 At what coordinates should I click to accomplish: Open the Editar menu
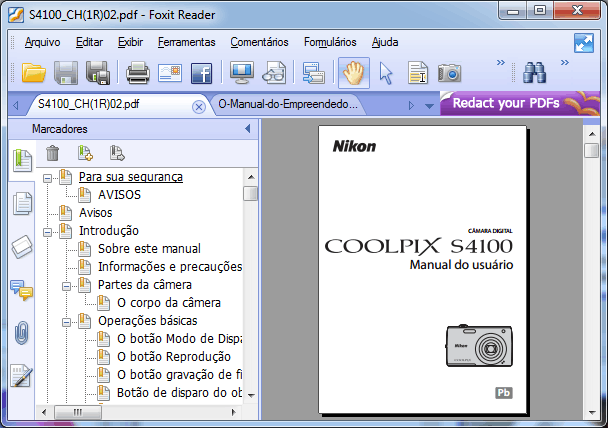coord(89,42)
